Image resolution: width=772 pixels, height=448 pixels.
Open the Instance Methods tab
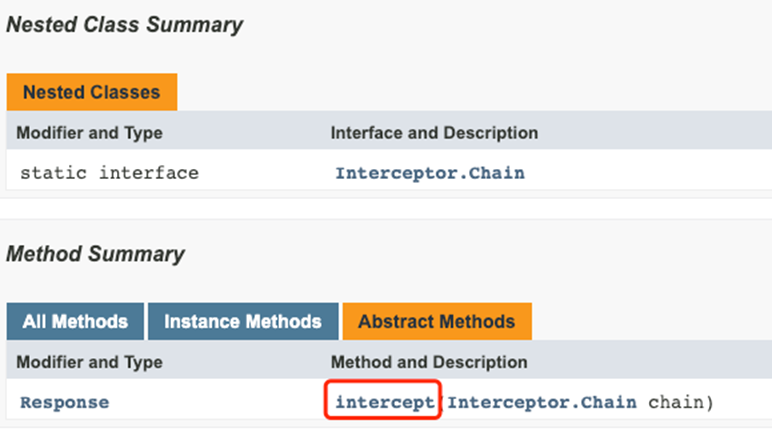click(x=243, y=322)
